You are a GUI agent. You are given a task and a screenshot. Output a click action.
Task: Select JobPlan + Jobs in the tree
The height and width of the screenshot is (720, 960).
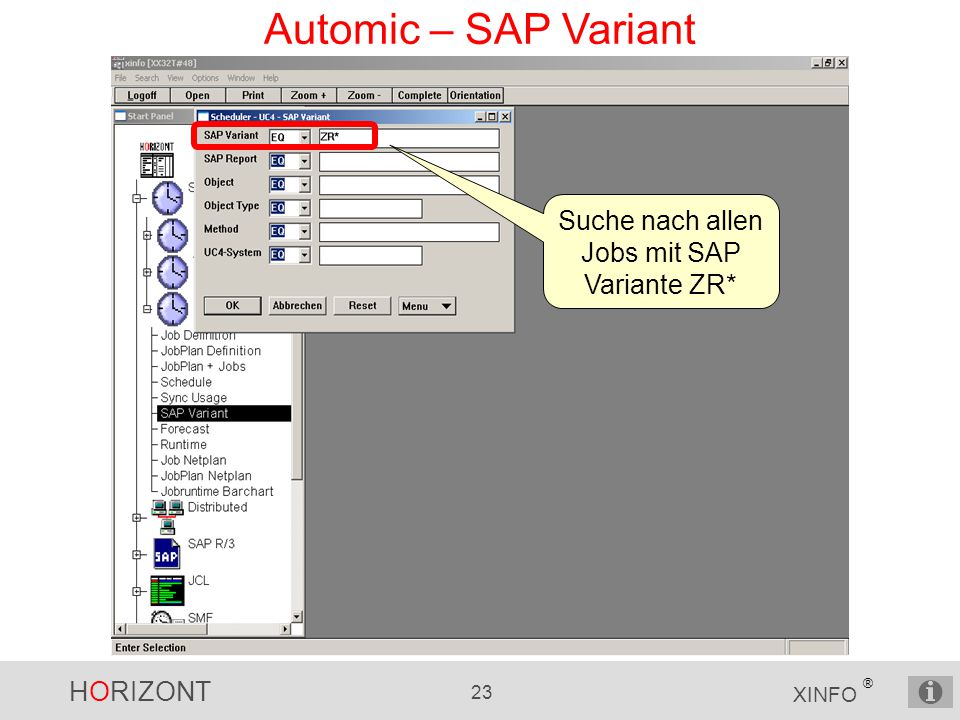click(x=203, y=367)
